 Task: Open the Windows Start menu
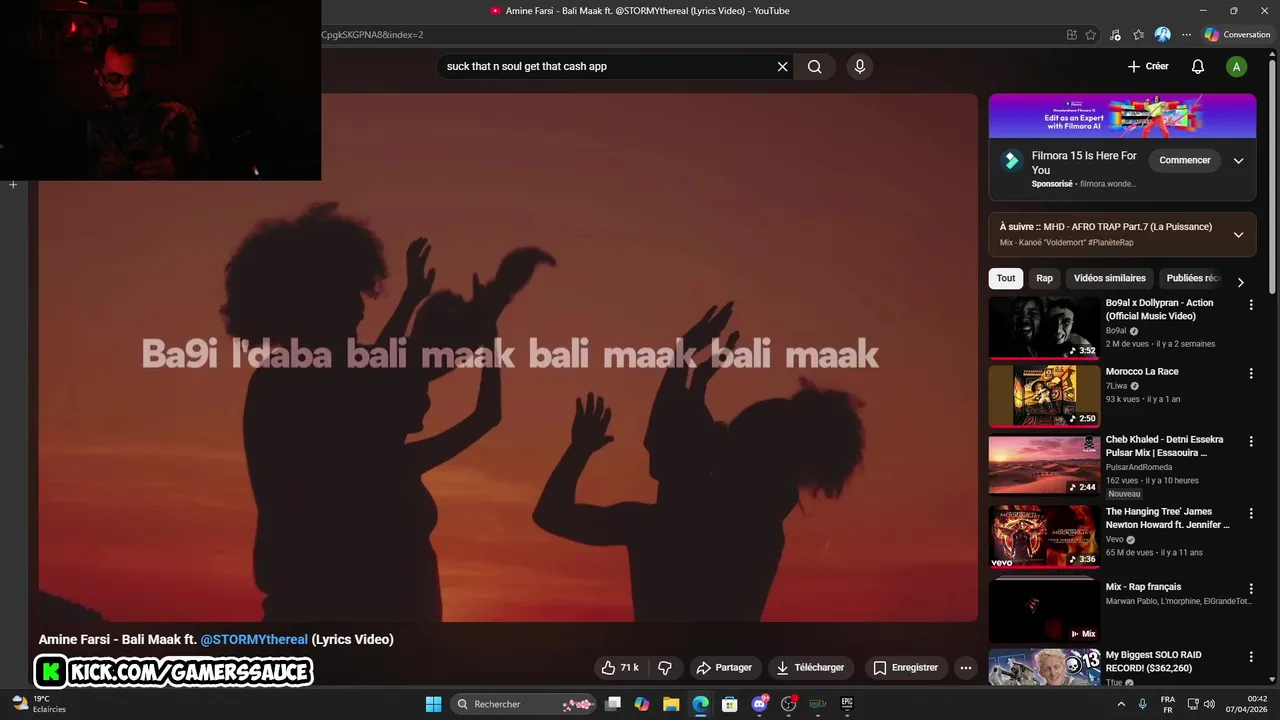[434, 704]
